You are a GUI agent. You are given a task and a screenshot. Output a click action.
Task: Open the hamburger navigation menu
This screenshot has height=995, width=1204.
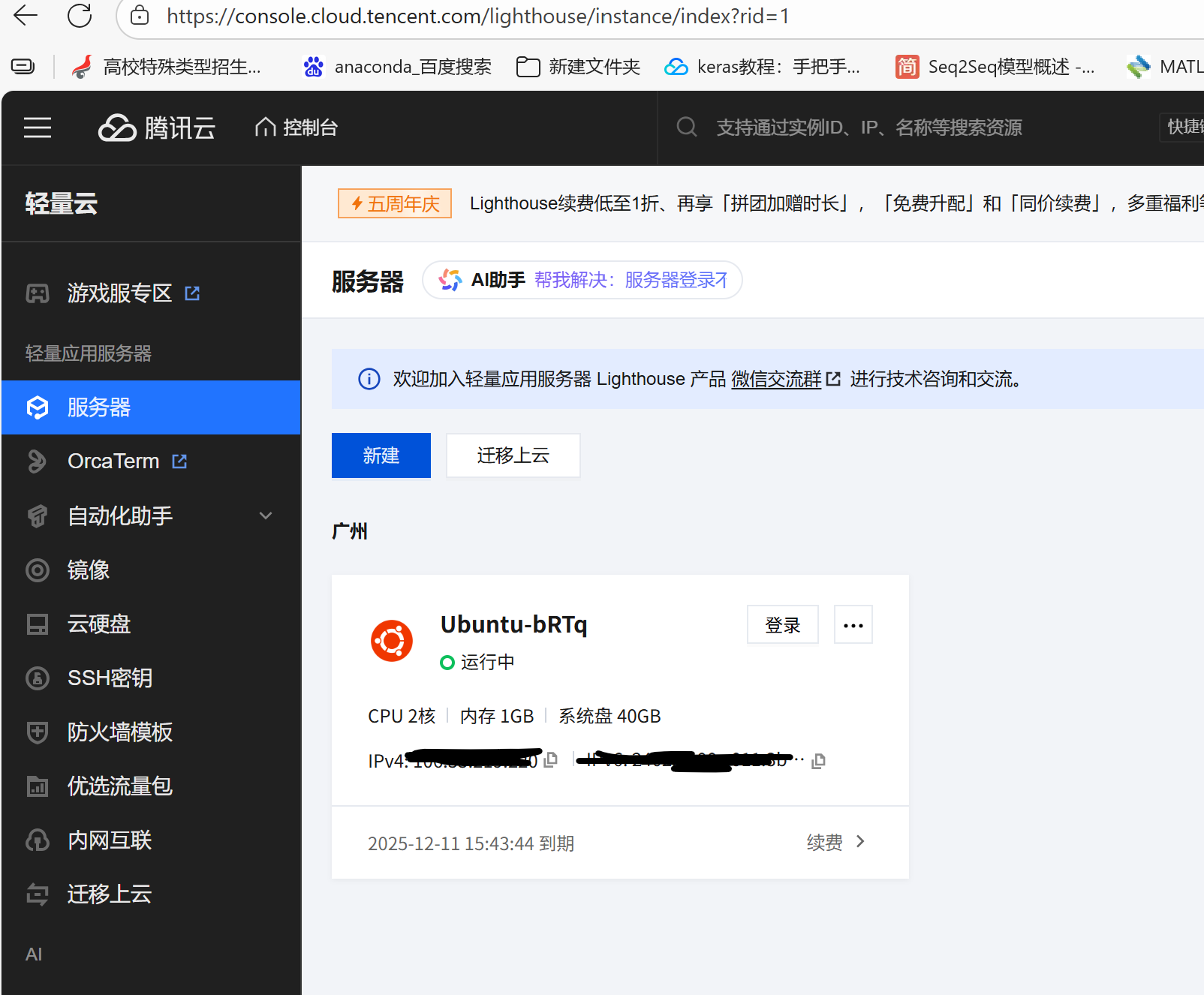[38, 128]
